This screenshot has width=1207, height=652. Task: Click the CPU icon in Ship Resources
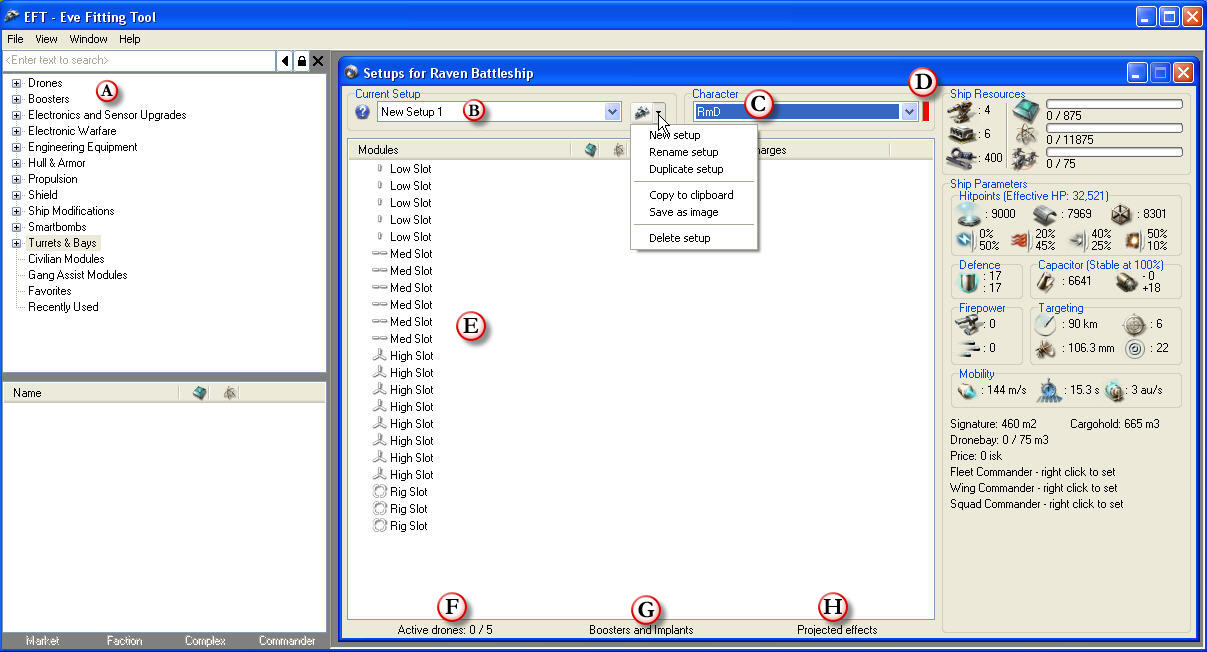point(1022,109)
